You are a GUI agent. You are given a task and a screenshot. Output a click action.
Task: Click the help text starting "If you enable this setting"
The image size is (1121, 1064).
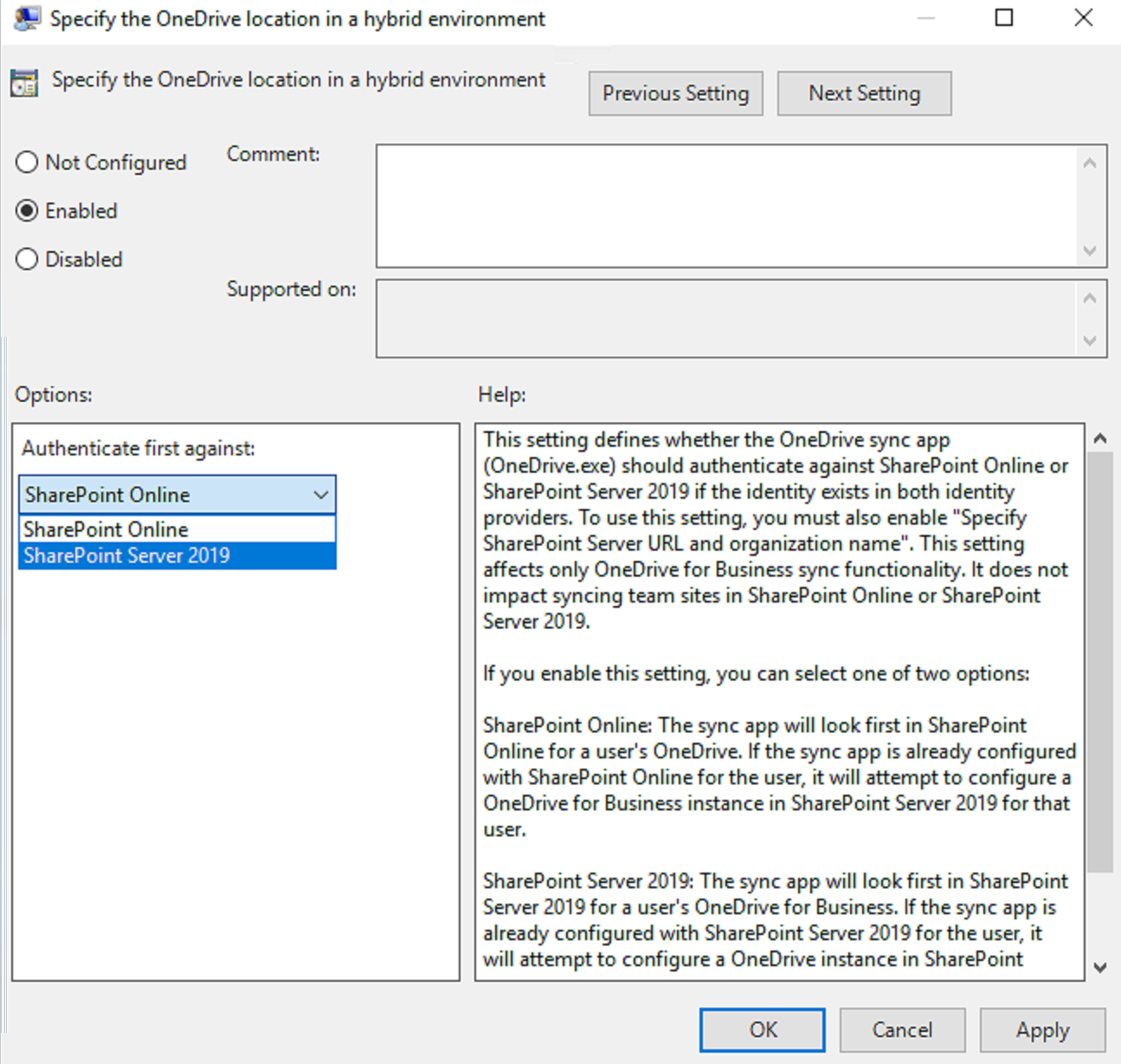757,674
